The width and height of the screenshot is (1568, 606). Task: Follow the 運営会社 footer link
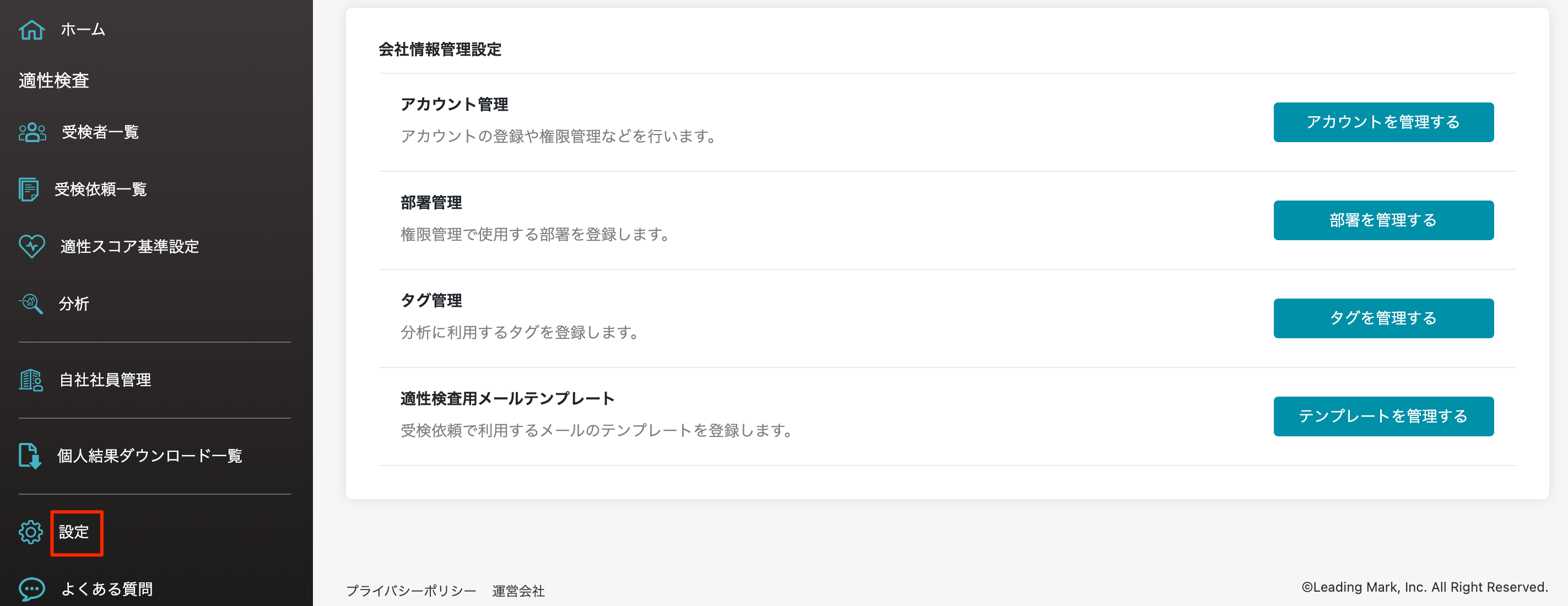coord(518,590)
